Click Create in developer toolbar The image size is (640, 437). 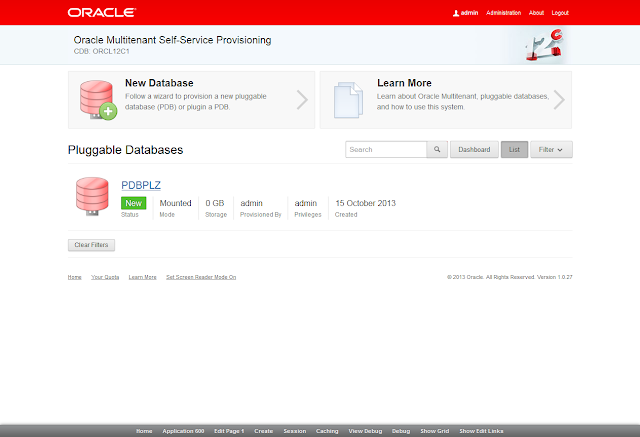click(264, 431)
